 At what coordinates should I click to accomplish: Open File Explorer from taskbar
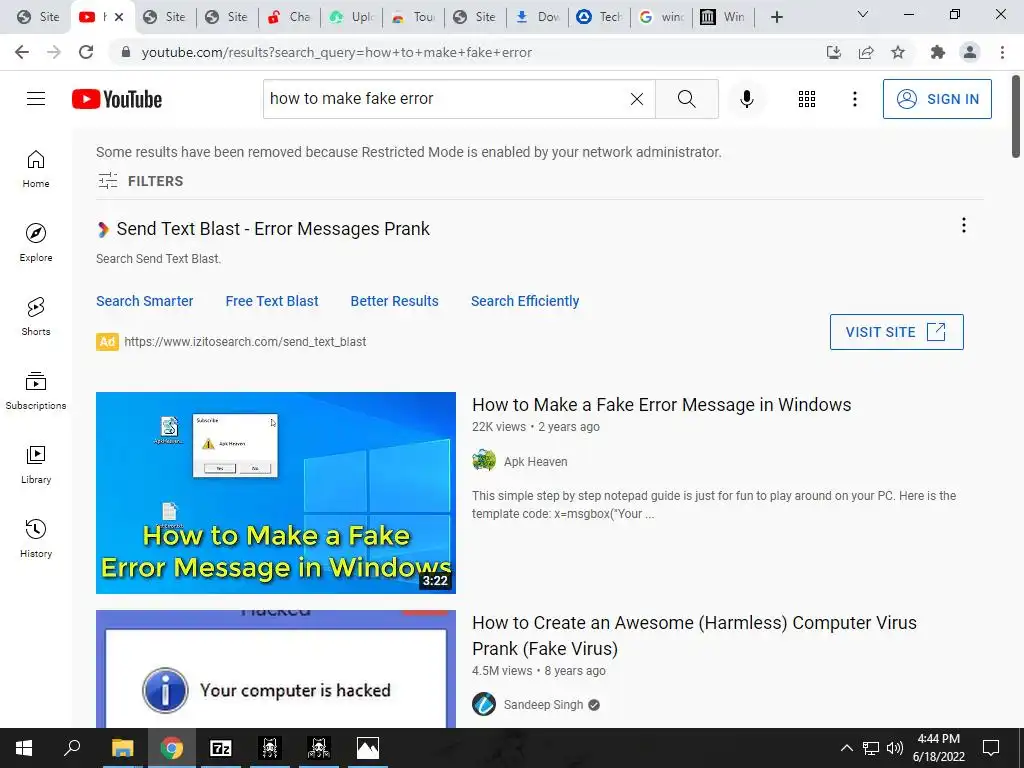point(122,748)
